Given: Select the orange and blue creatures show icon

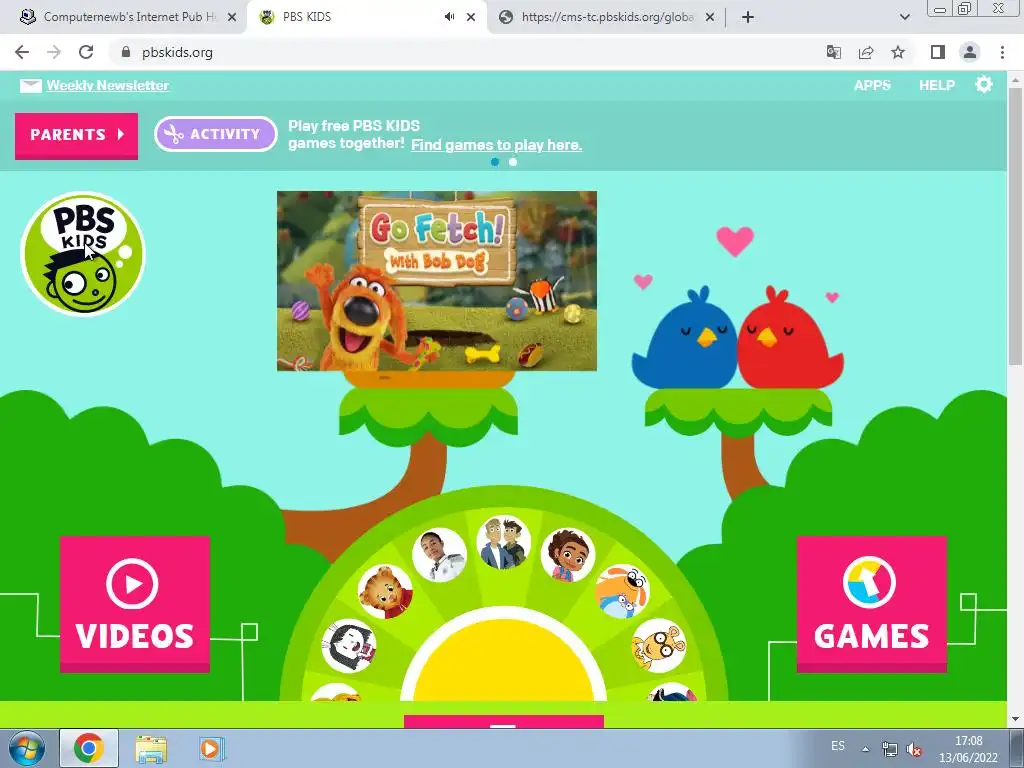Looking at the screenshot, I should point(622,592).
